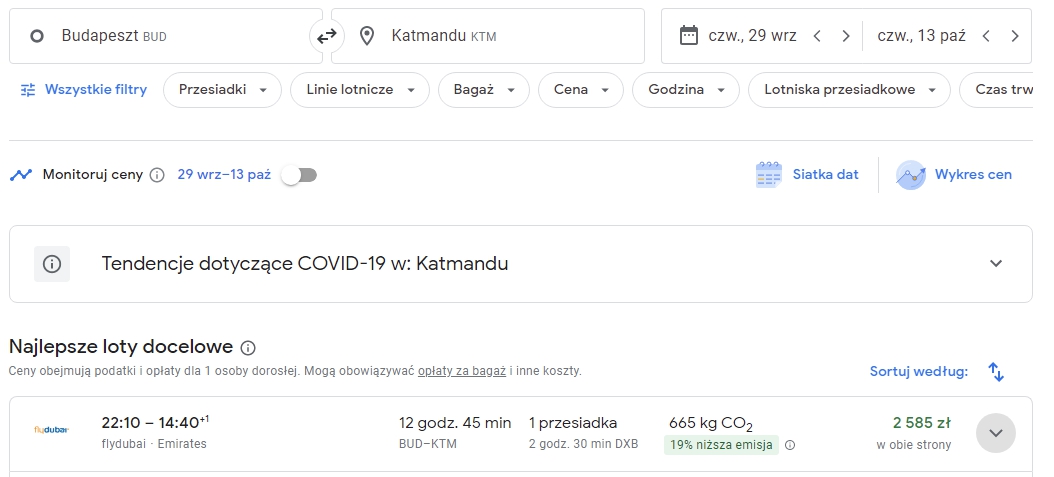Click 1 przesiadka stop info
Image resolution: width=1054 pixels, height=477 pixels.
click(x=573, y=423)
